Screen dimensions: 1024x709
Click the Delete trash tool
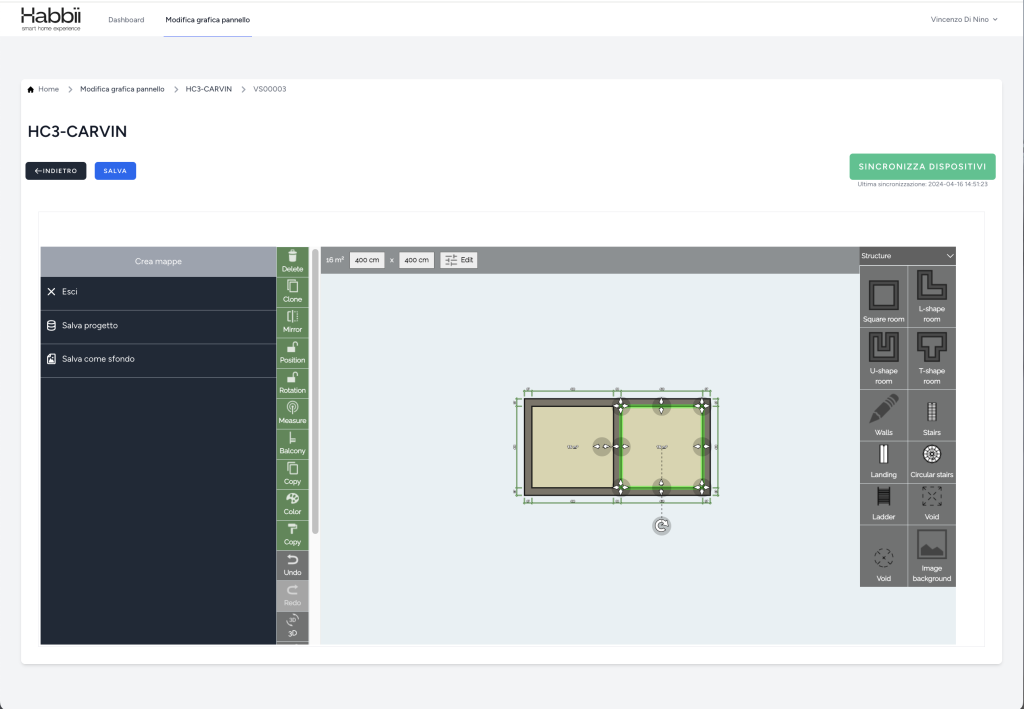pos(292,261)
